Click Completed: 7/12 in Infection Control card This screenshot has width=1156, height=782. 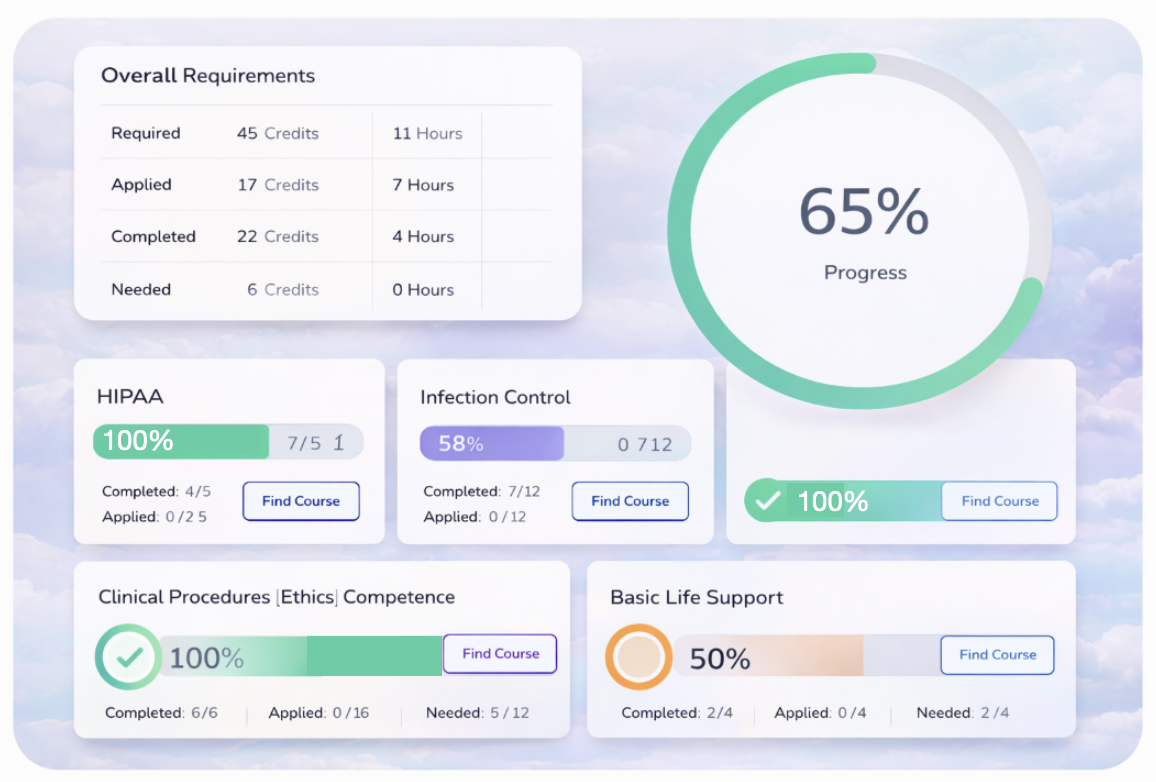[x=481, y=491]
